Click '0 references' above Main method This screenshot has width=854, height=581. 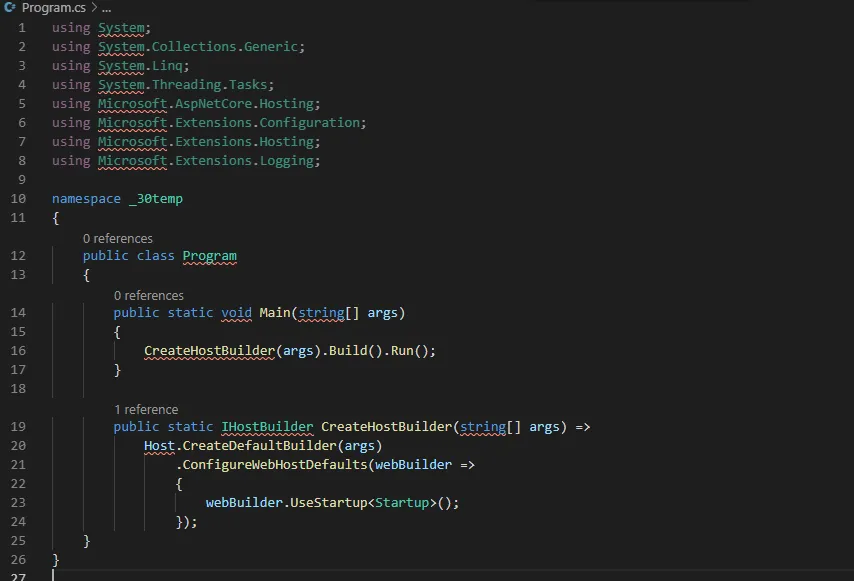(x=149, y=296)
